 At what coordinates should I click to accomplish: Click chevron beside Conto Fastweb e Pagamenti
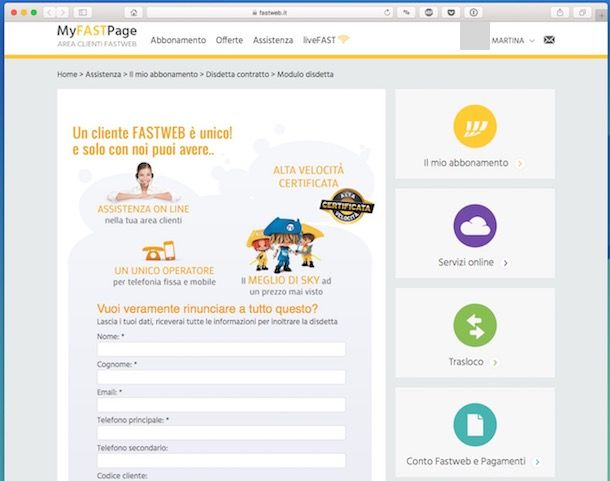tap(537, 462)
